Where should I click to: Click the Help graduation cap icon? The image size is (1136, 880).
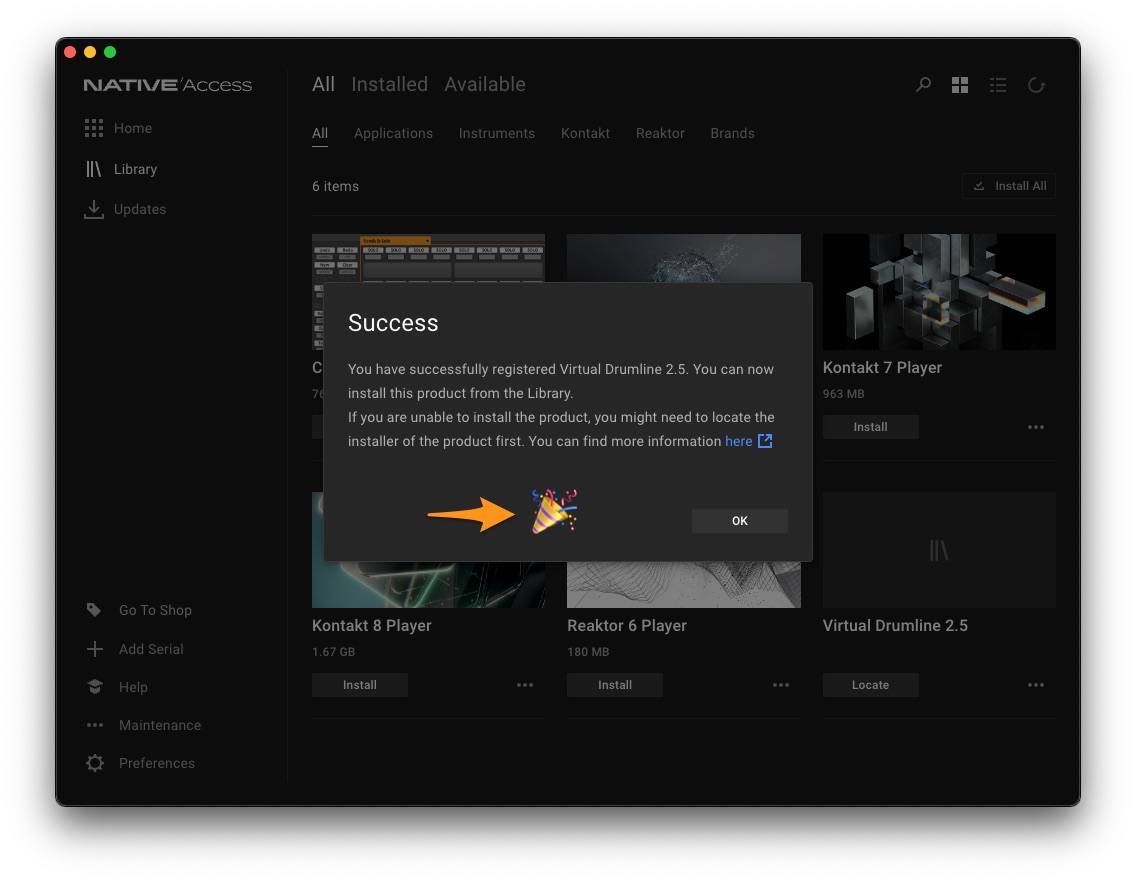coord(95,687)
